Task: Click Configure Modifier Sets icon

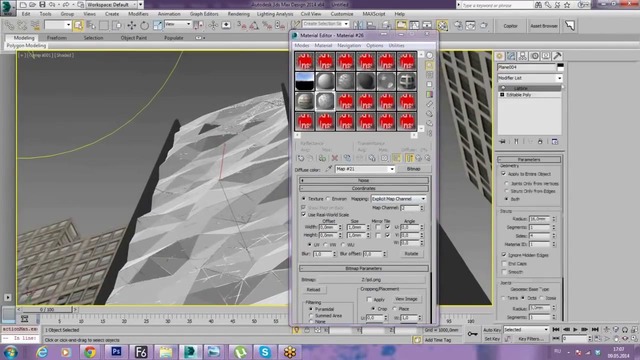Action: 555,141
